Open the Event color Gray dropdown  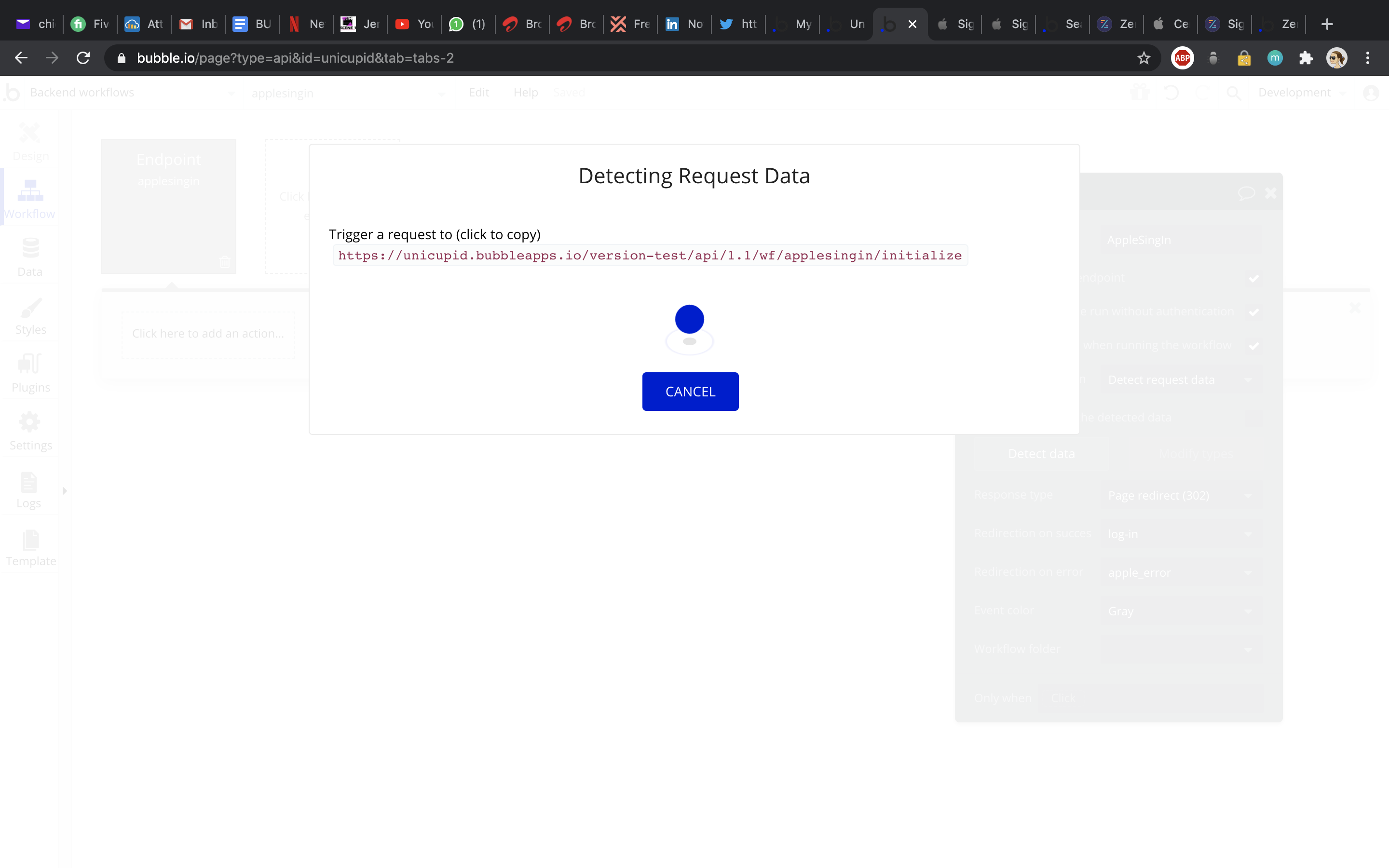coord(1181,611)
